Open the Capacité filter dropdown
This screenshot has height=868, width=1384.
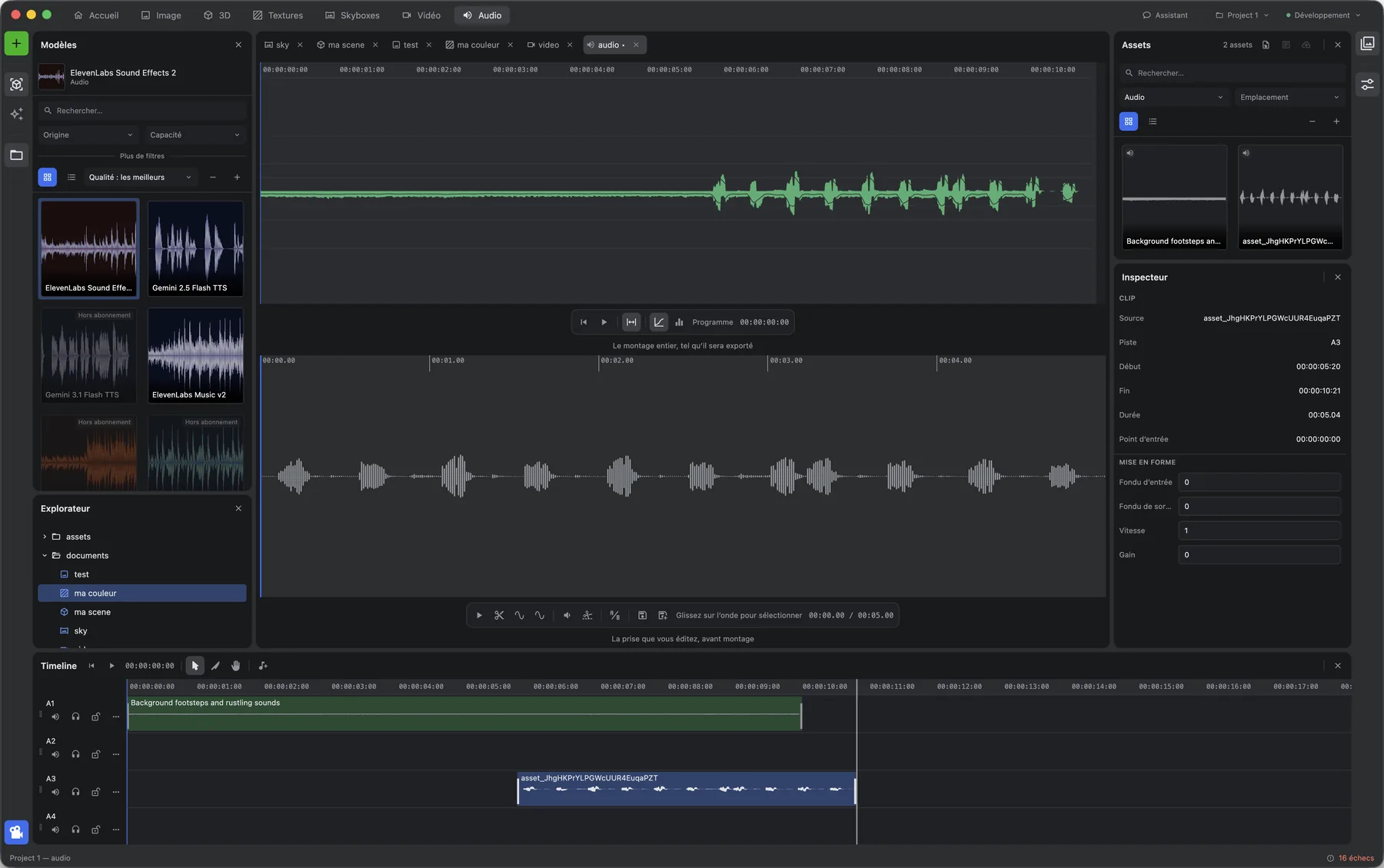click(195, 135)
